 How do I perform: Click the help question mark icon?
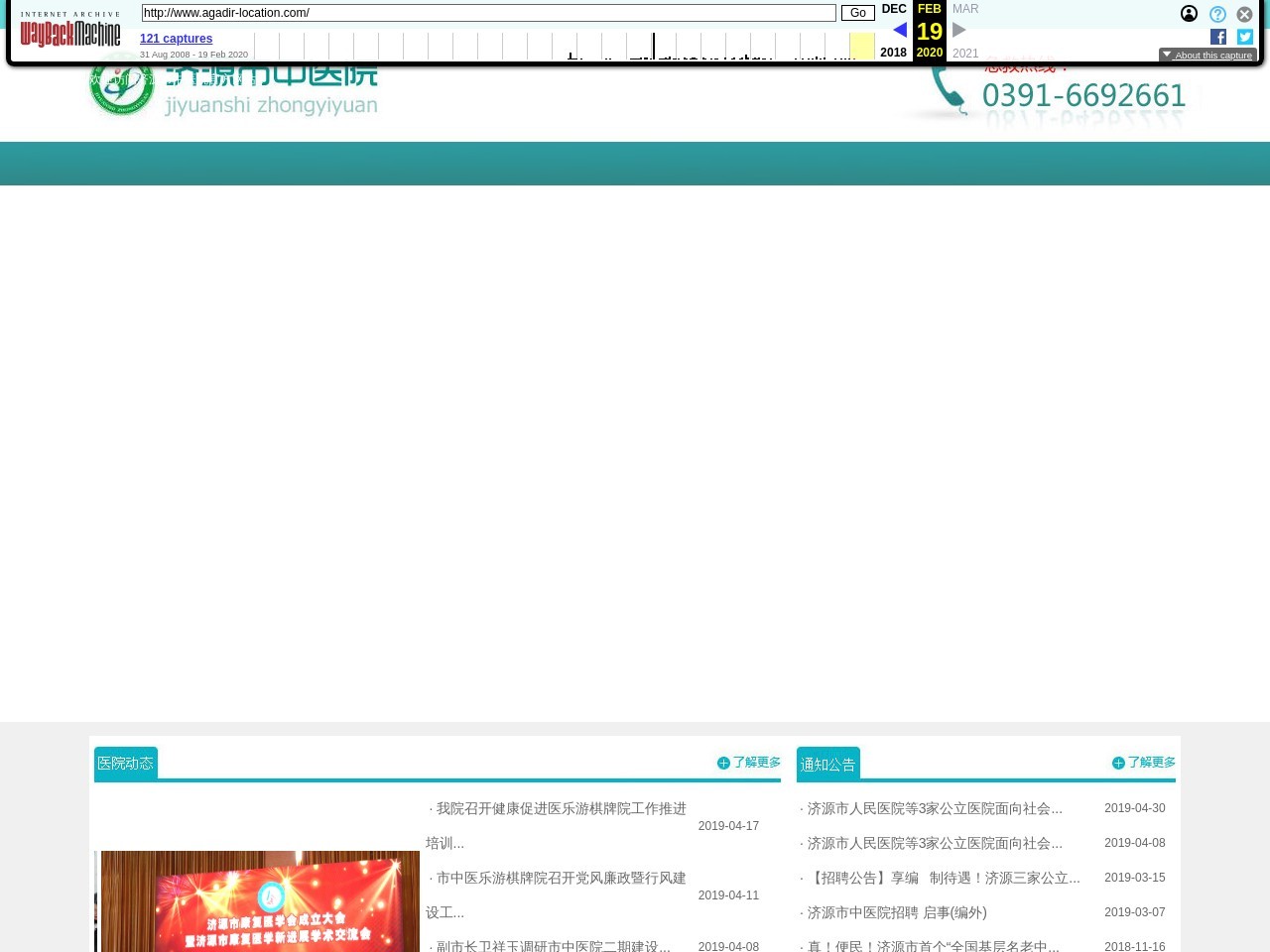pos(1217,14)
